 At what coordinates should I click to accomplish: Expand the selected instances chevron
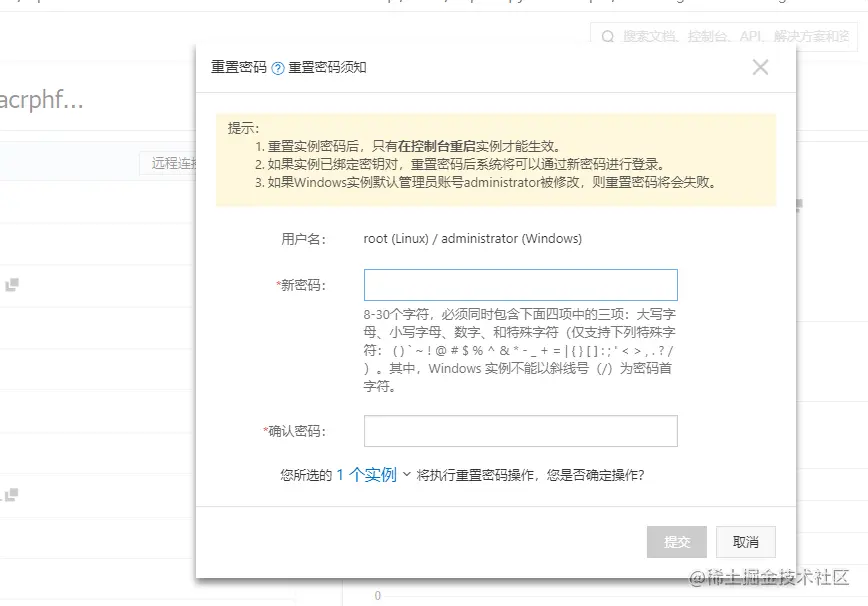click(x=406, y=474)
